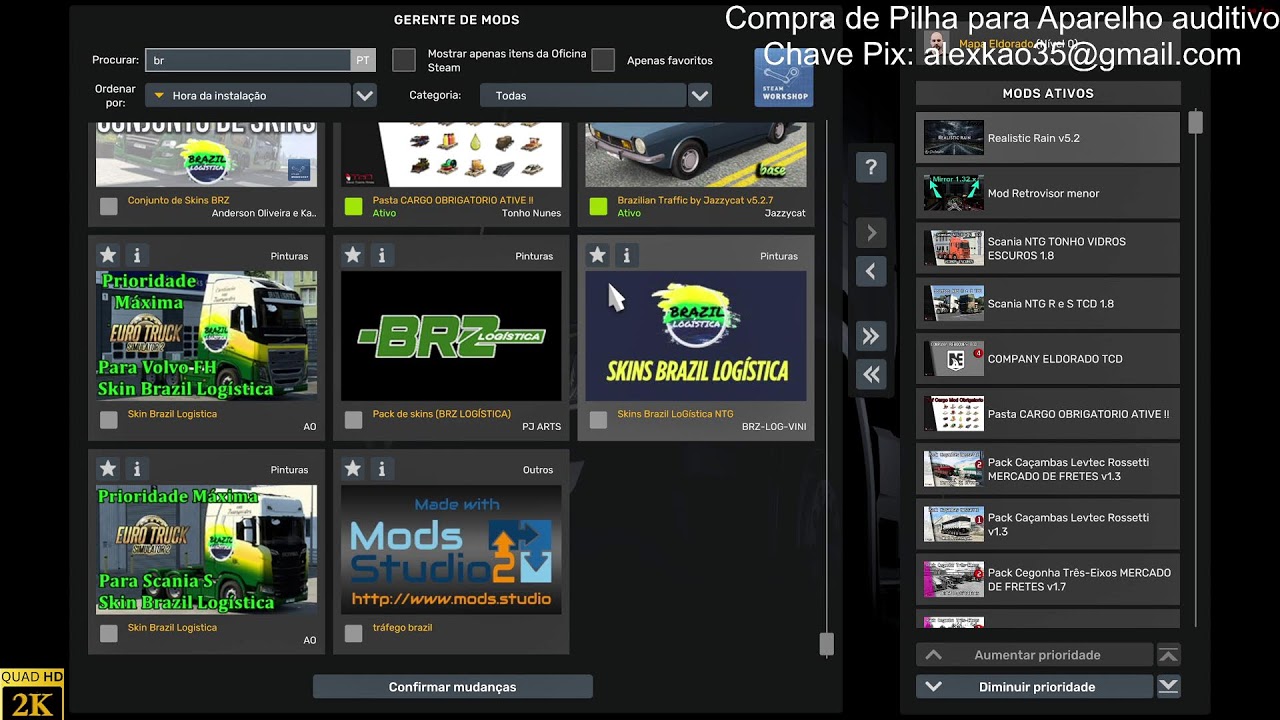Deactivate Pasta CARGO OBRIGATORIO ATIVE mod checkbox
Image resolution: width=1280 pixels, height=720 pixels.
point(353,206)
